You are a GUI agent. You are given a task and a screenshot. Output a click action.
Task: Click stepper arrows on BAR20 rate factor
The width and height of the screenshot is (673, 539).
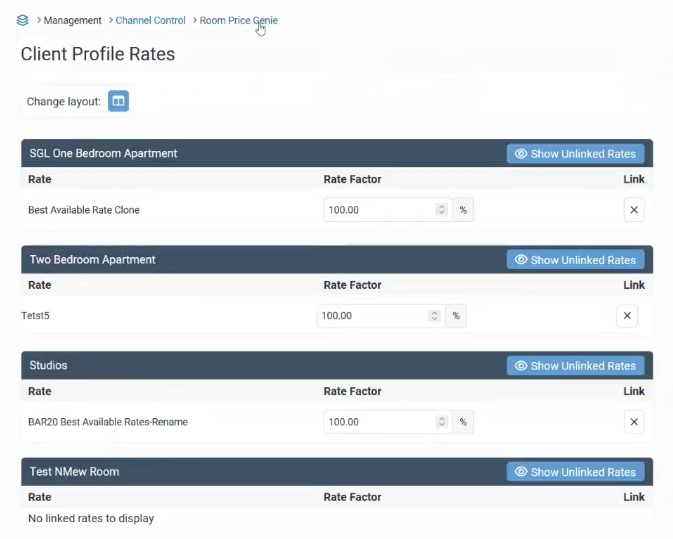coord(441,422)
